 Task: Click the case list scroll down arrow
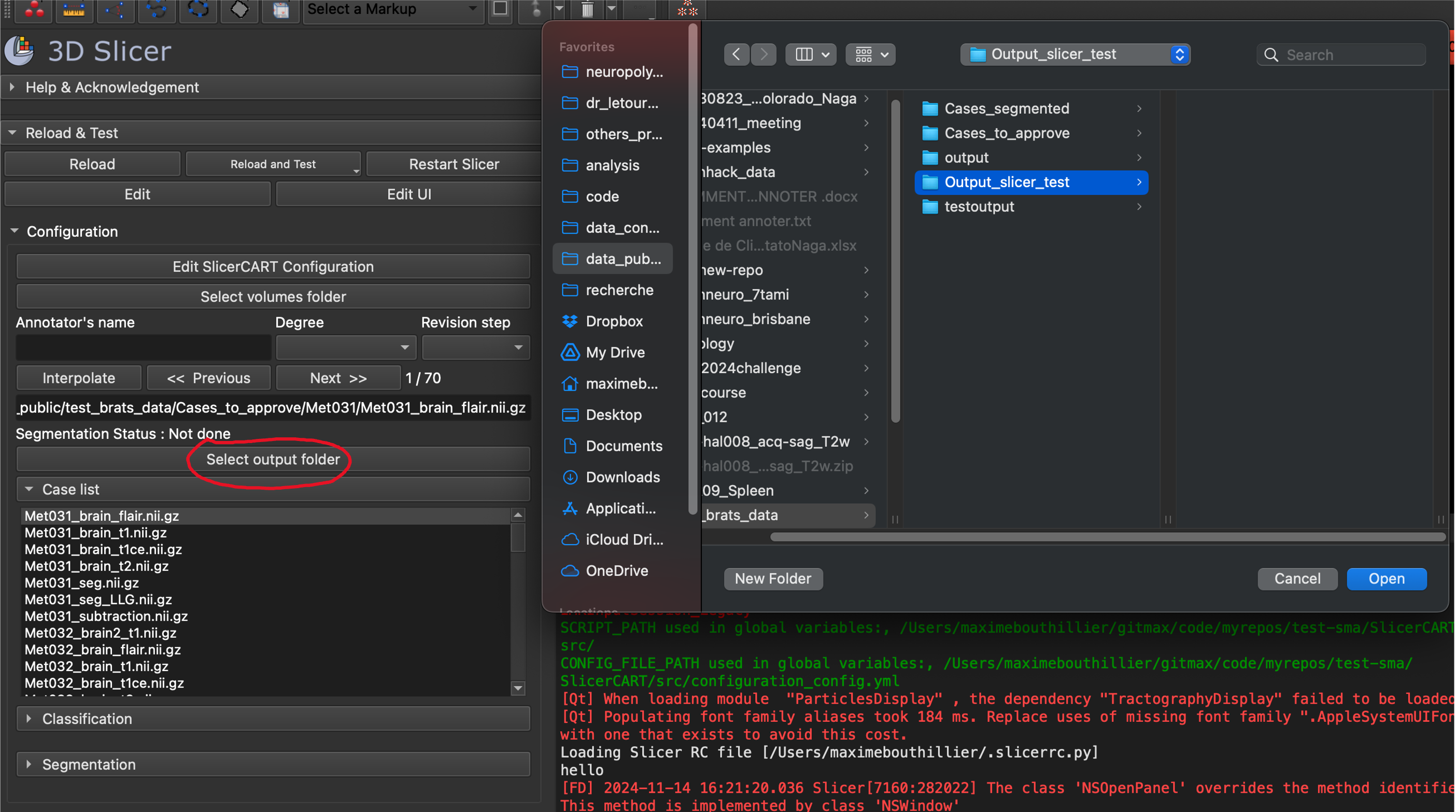point(518,688)
